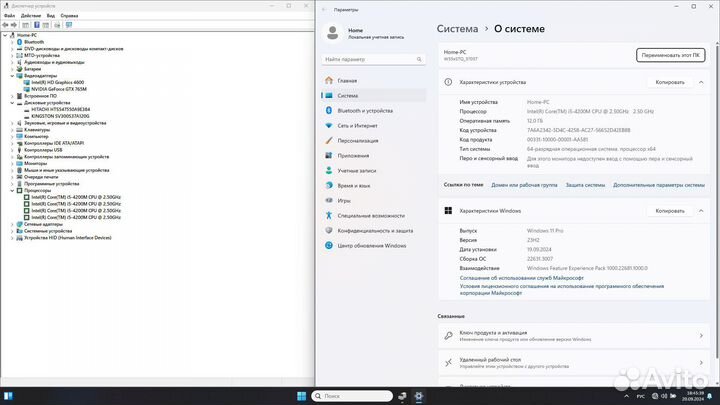Open Игры in Settings sidebar
The width and height of the screenshot is (720, 405).
tap(373, 201)
